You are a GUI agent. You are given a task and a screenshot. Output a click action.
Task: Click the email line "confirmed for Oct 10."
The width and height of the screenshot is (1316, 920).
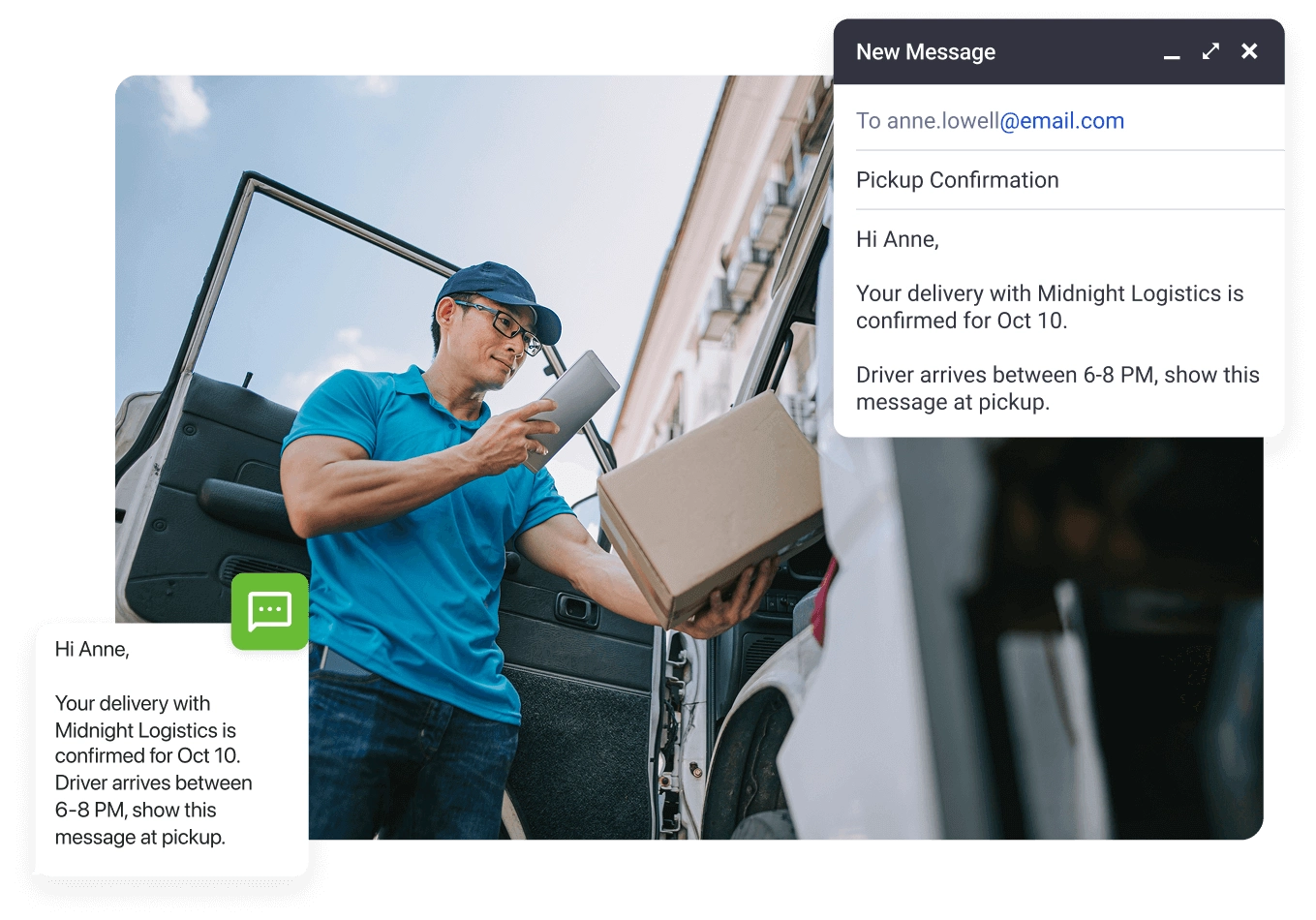pos(961,321)
